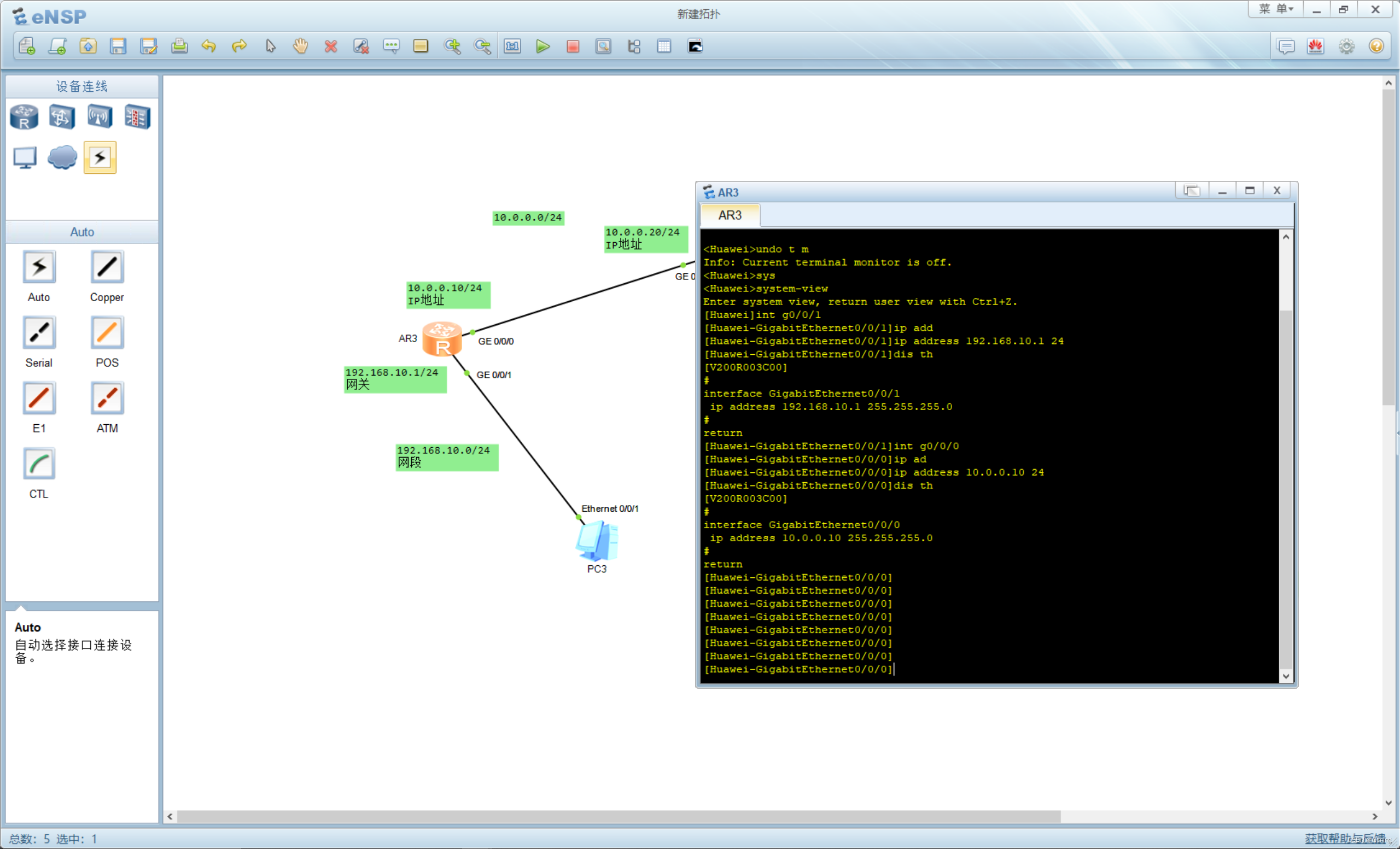Viewport: 1400px width, 849px height.
Task: Click the New Topology toolbar icon
Action: click(27, 46)
